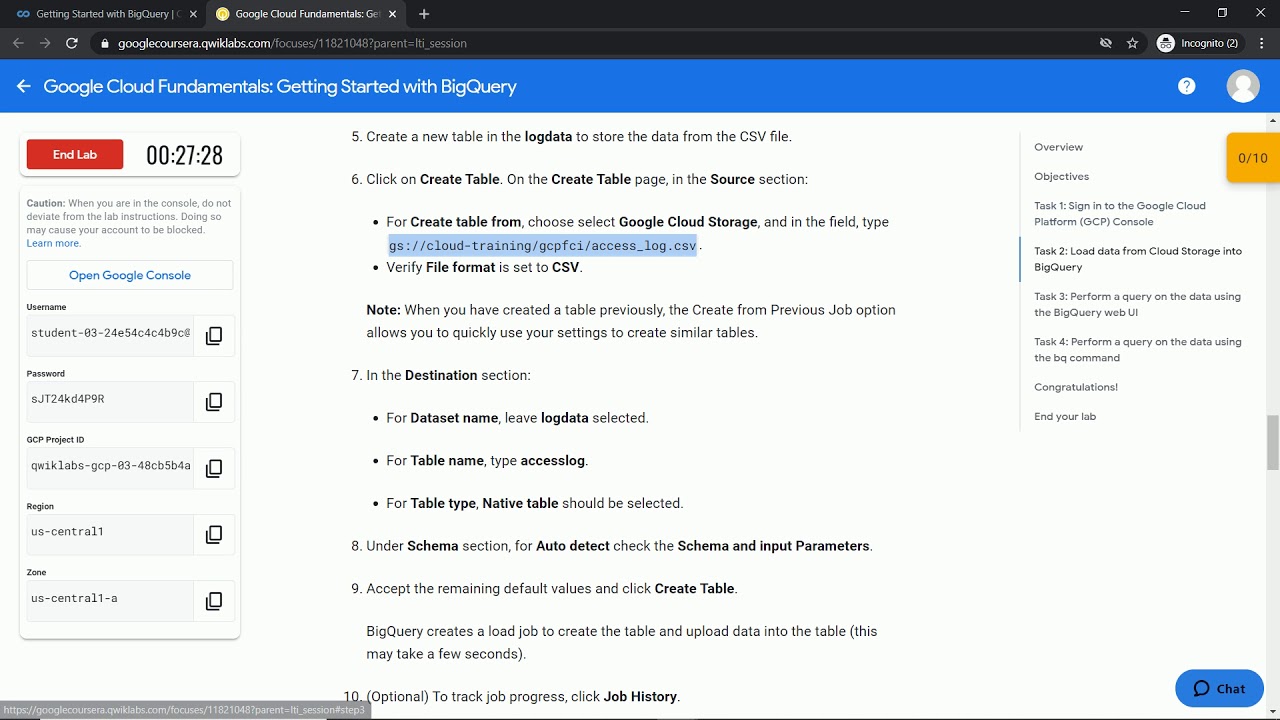Jump to Congratulations section
This screenshot has height=720, width=1280.
(x=1076, y=387)
